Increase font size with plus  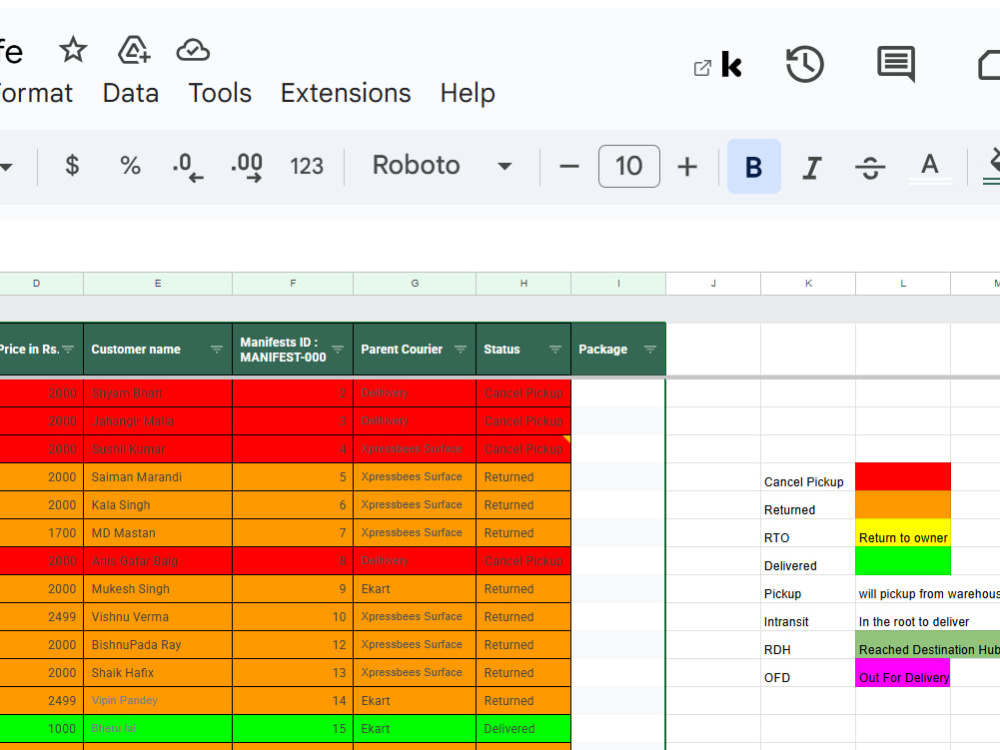click(x=688, y=166)
